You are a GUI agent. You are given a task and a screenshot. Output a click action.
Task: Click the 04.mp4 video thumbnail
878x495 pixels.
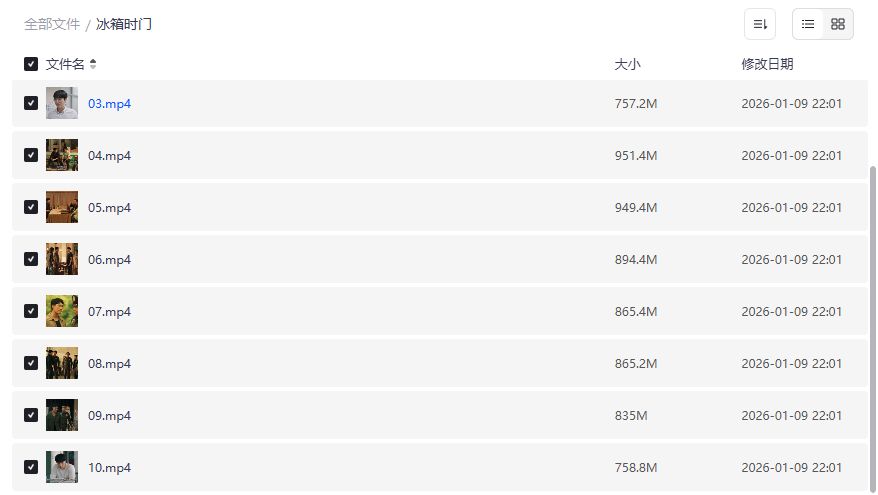62,155
